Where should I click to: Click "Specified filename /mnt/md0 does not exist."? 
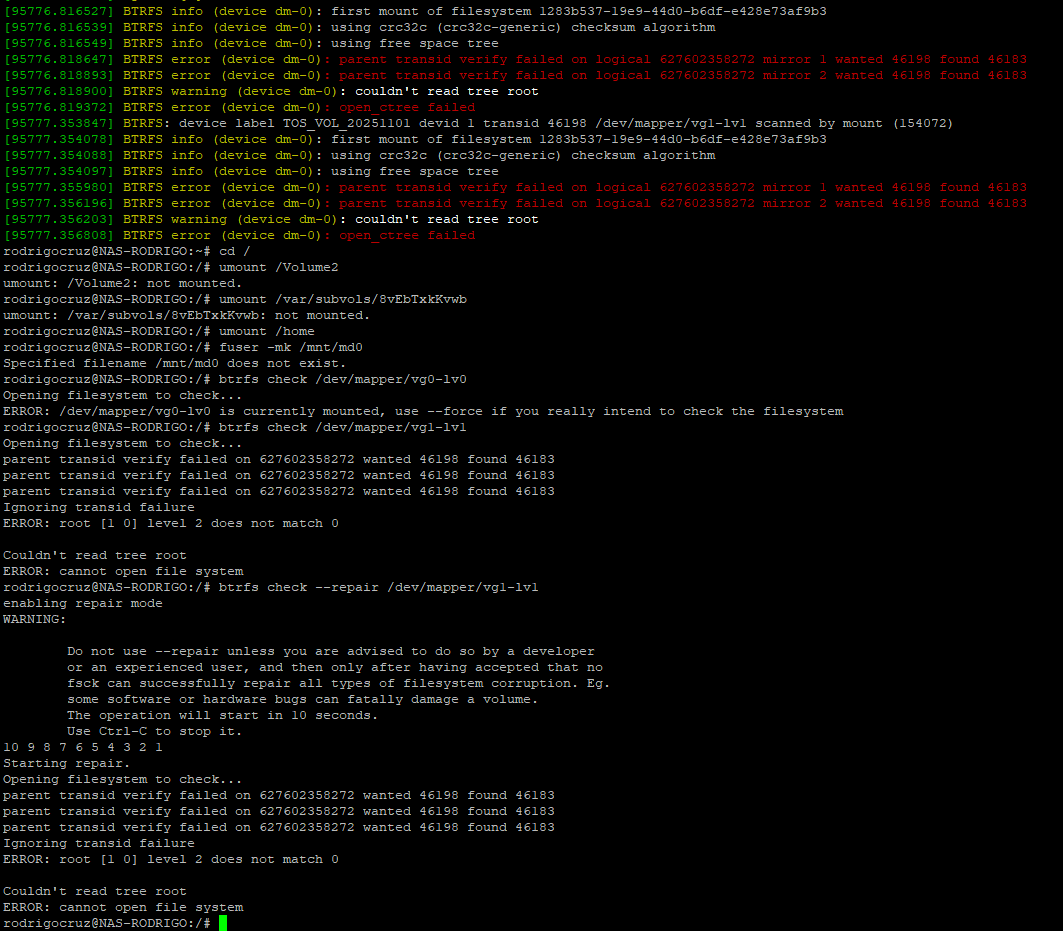(x=174, y=363)
